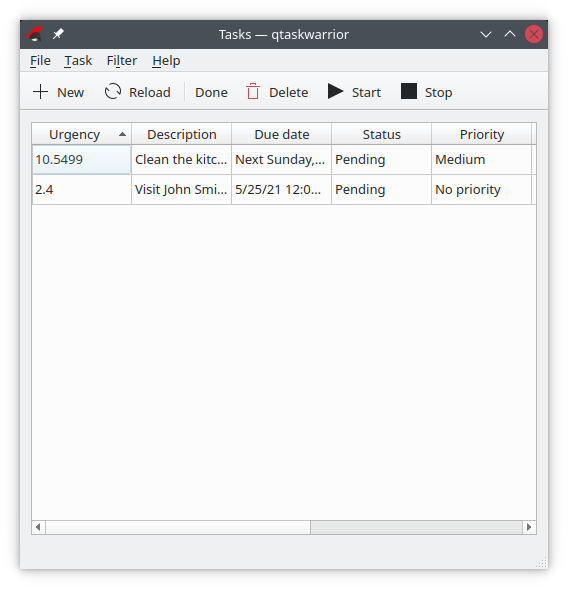The image size is (568, 589).
Task: Close the qtaskwarrior window
Action: pos(533,34)
